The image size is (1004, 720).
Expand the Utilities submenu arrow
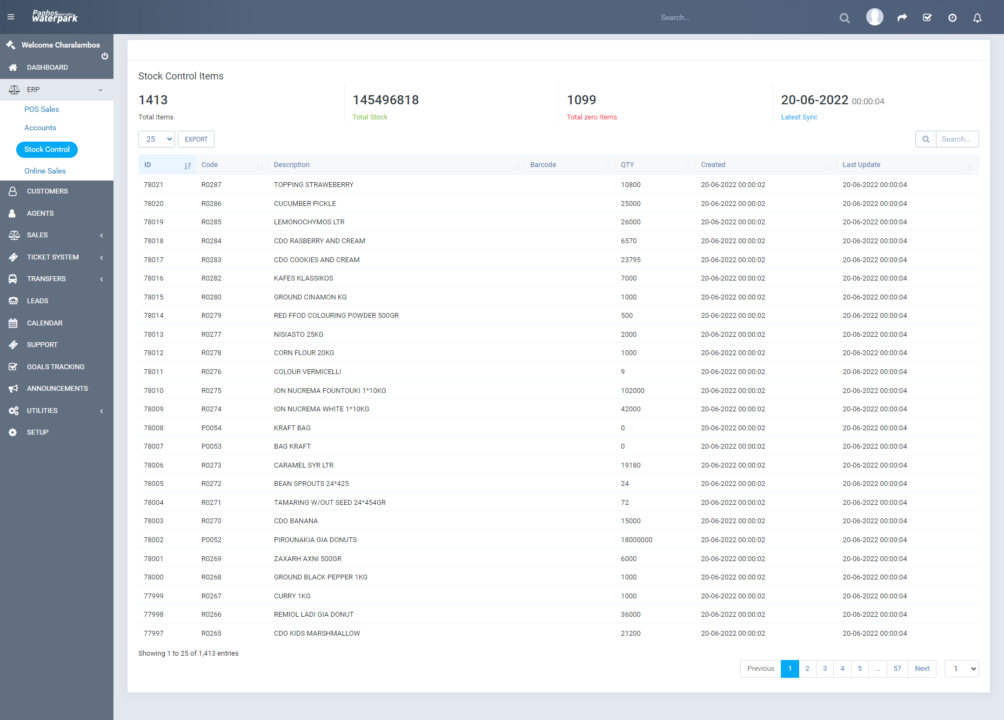click(x=101, y=411)
